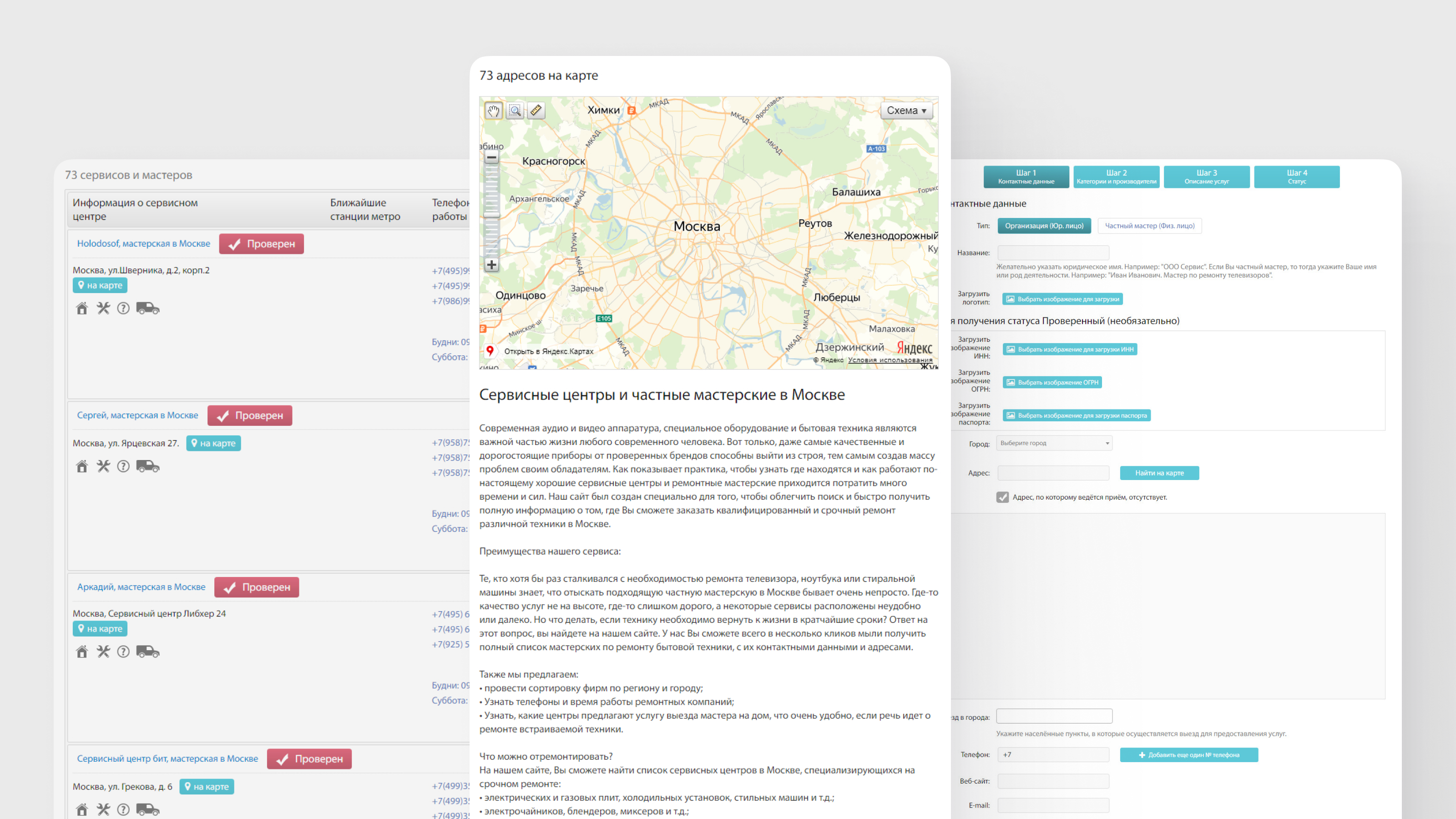Click Выбрать изображение для загрузки ИНН button

pos(1069,349)
